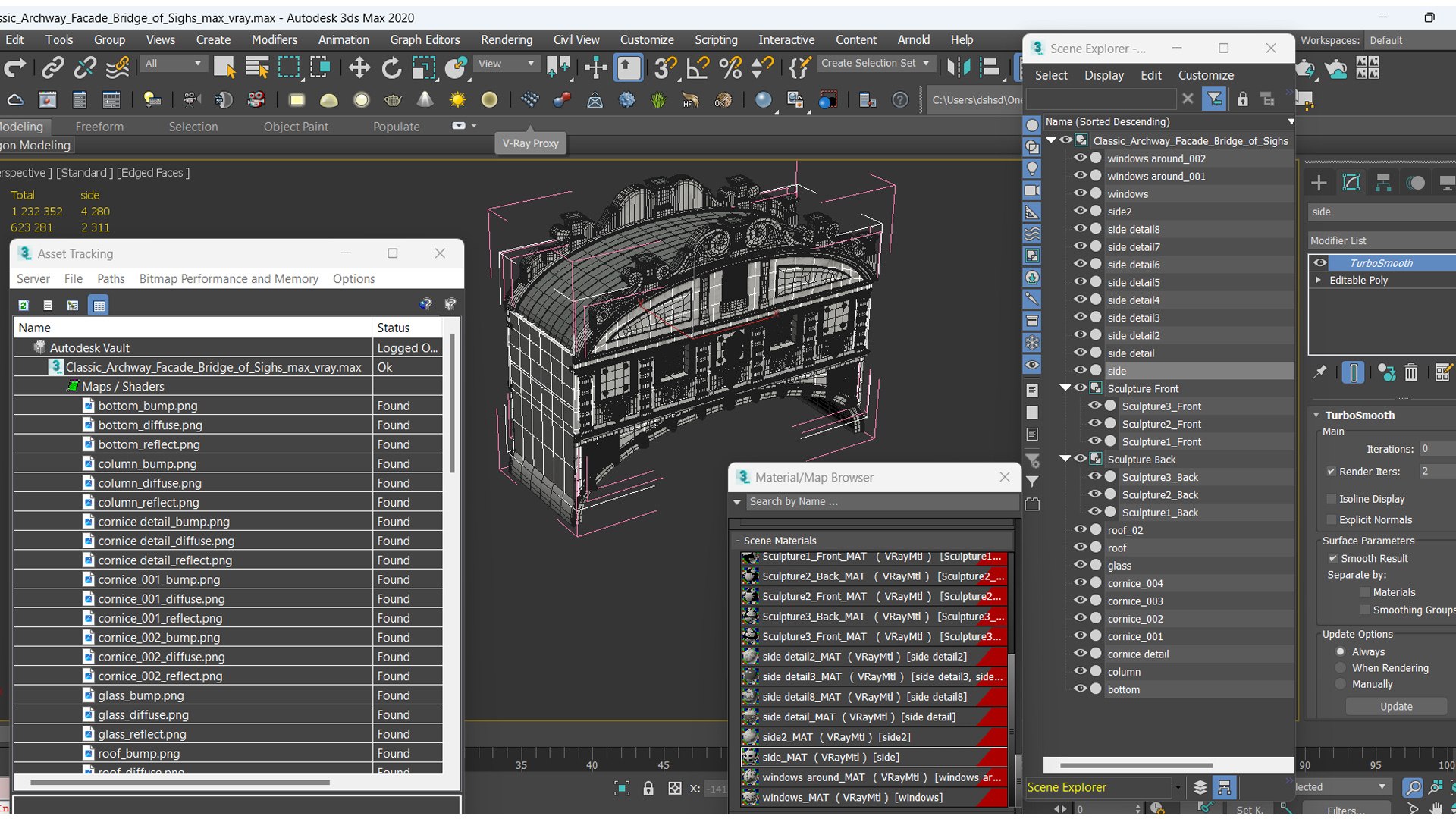Click Pin Stack pushpin icon
The height and width of the screenshot is (819, 1456).
(1320, 372)
